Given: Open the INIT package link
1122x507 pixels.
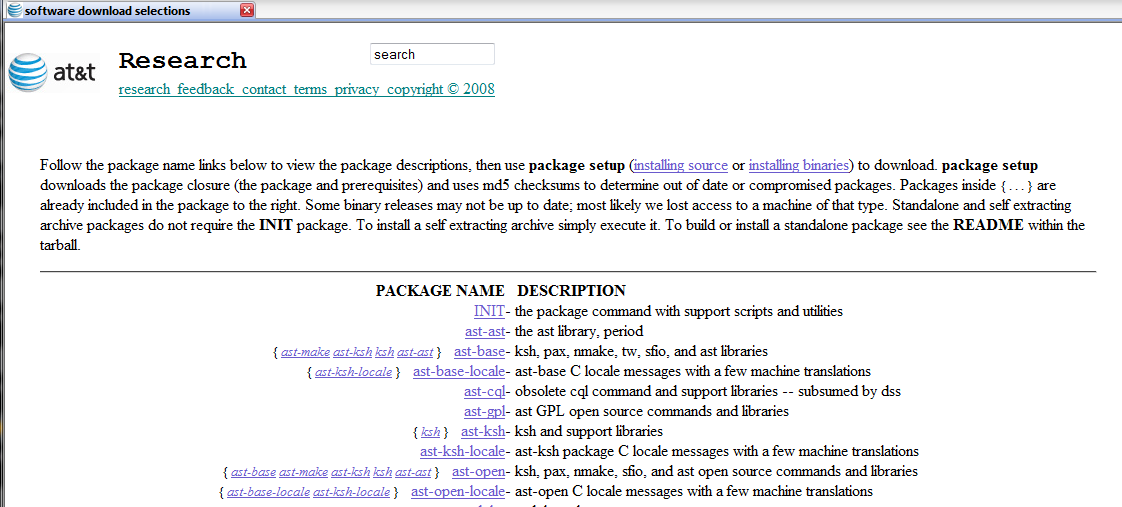Looking at the screenshot, I should [x=489, y=312].
